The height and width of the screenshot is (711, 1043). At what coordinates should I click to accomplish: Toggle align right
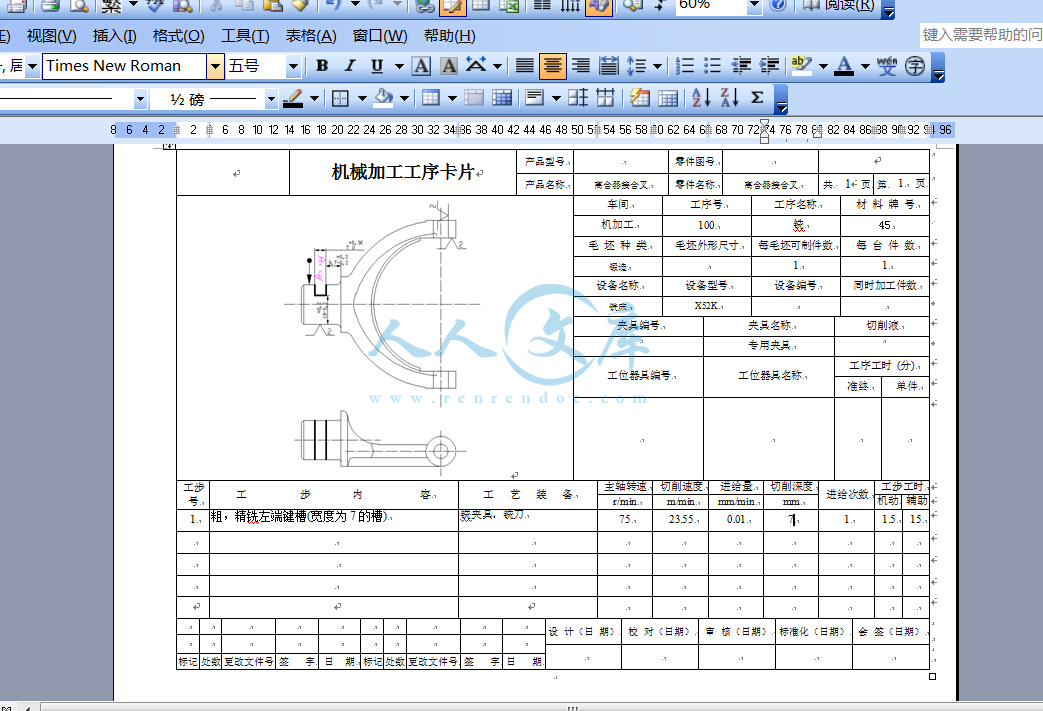581,66
